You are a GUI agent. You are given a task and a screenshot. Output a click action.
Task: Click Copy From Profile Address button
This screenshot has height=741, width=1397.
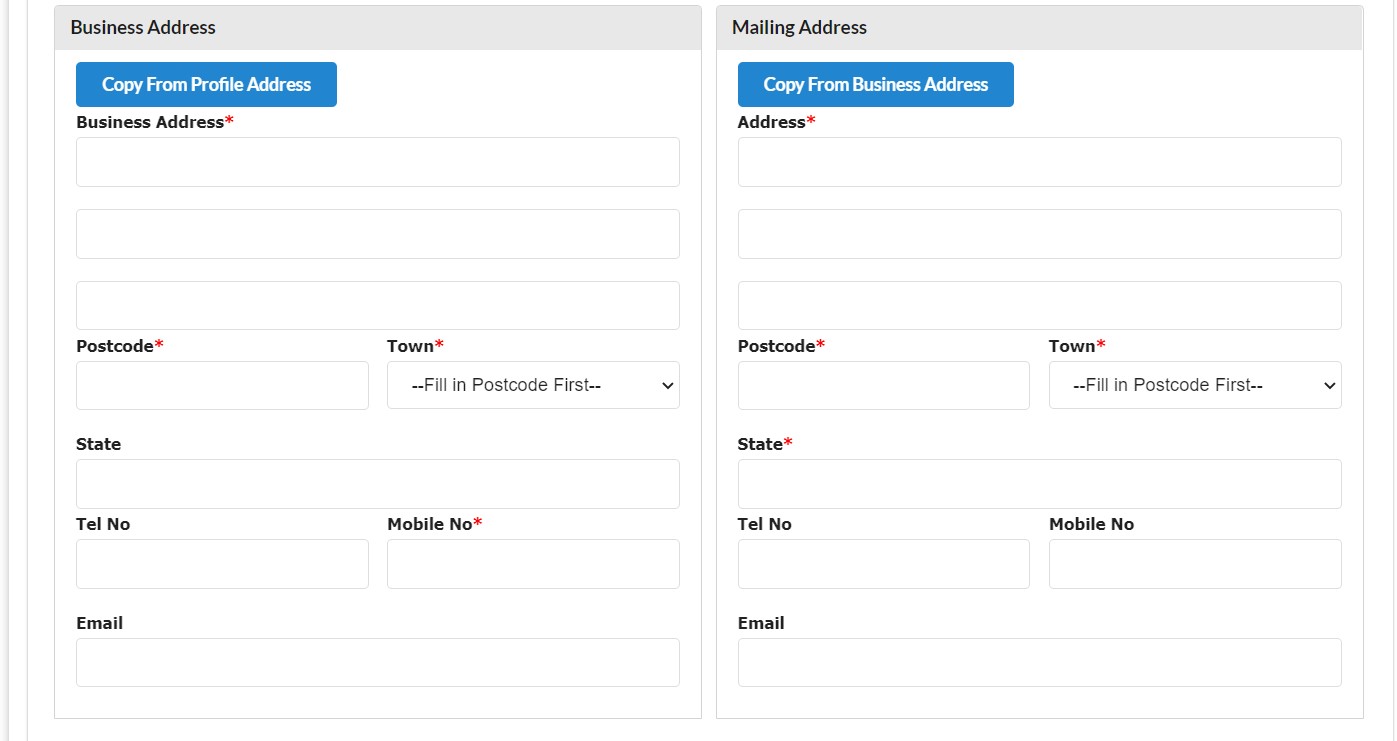[206, 85]
